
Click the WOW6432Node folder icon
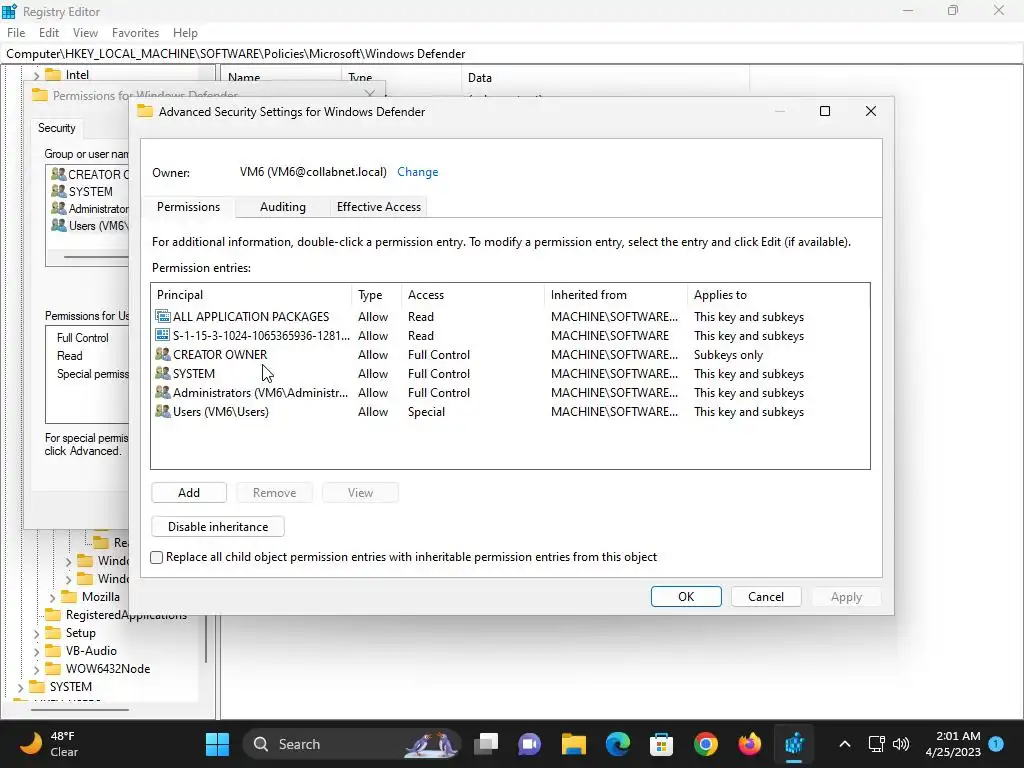click(x=53, y=669)
